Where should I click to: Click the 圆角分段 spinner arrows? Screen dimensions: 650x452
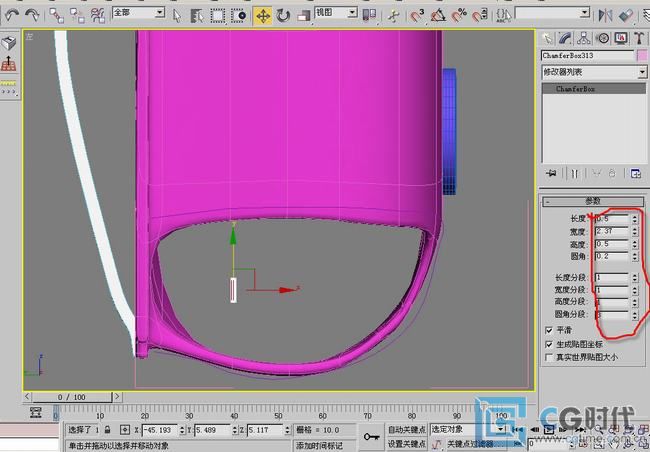point(635,315)
